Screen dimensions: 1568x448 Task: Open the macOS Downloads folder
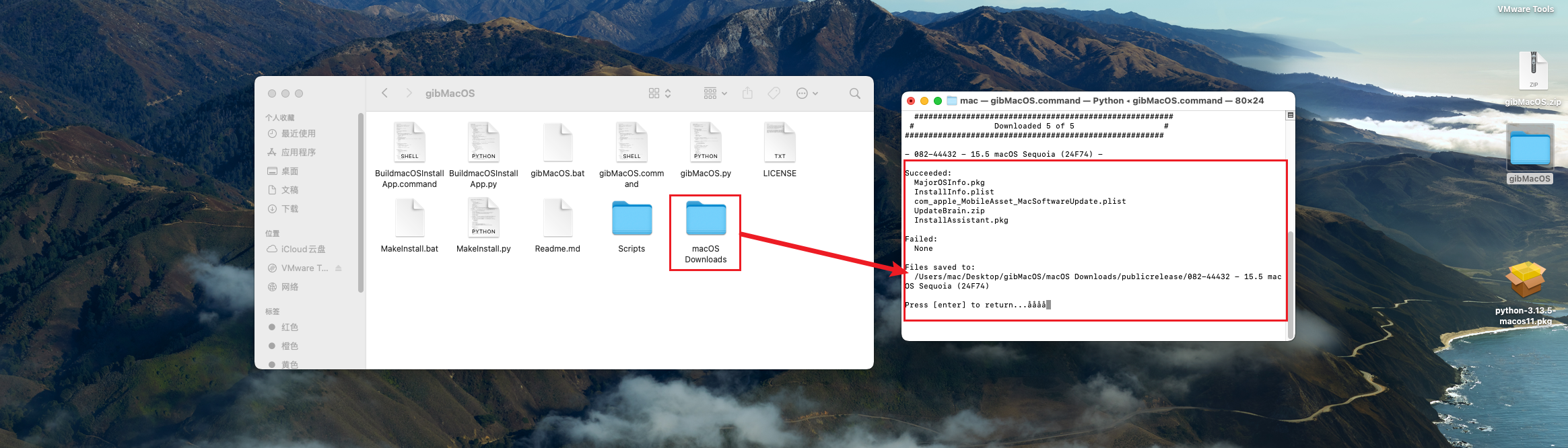point(706,218)
